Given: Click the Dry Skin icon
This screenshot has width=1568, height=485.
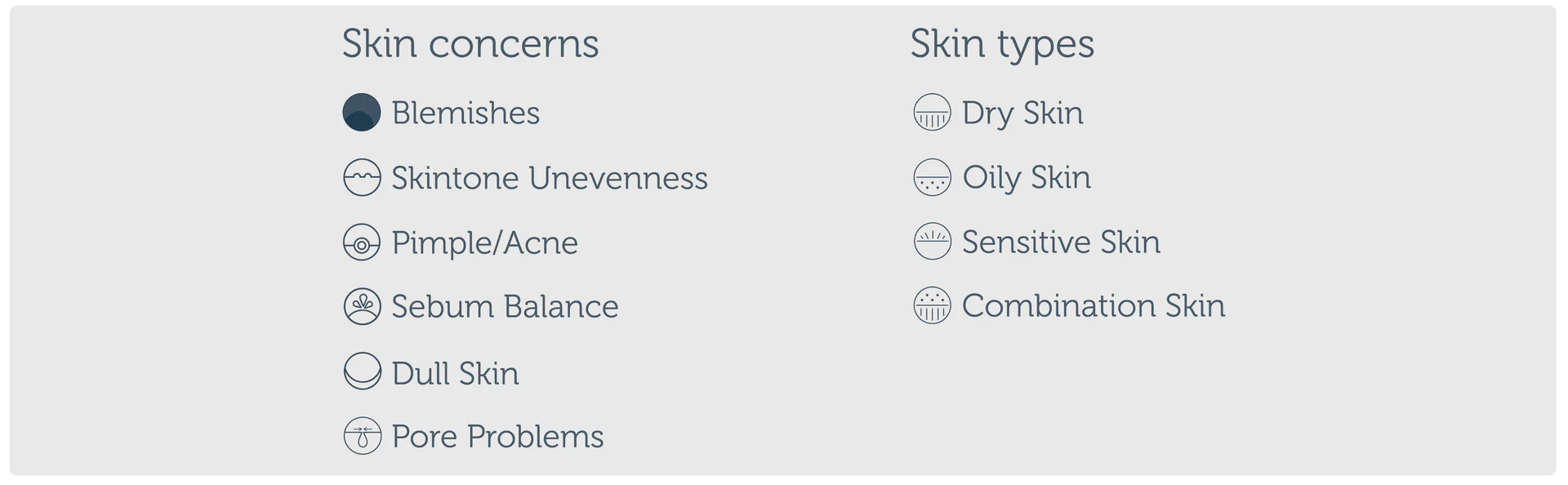Looking at the screenshot, I should tap(931, 113).
